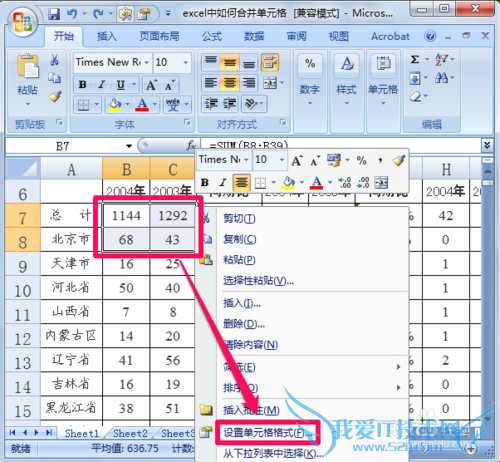500x462 pixels.
Task: Activate the Format Painter brush in ribbon
Action: coord(55,96)
